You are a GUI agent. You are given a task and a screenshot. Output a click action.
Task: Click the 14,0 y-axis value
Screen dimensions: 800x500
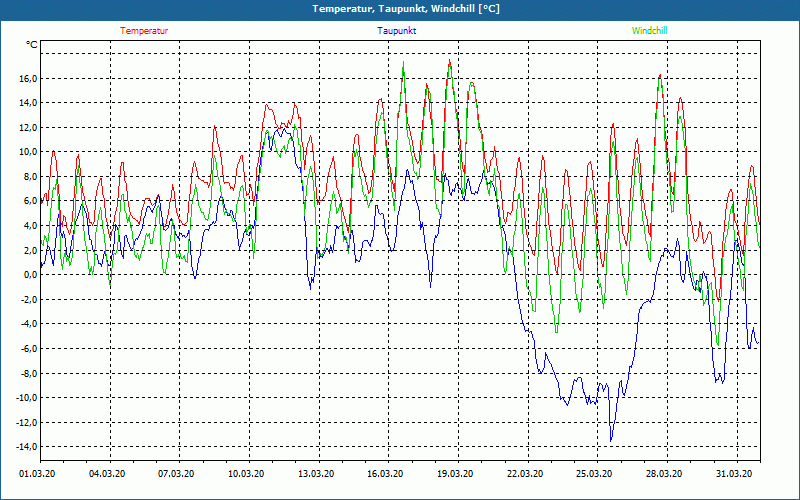pyautogui.click(x=28, y=103)
